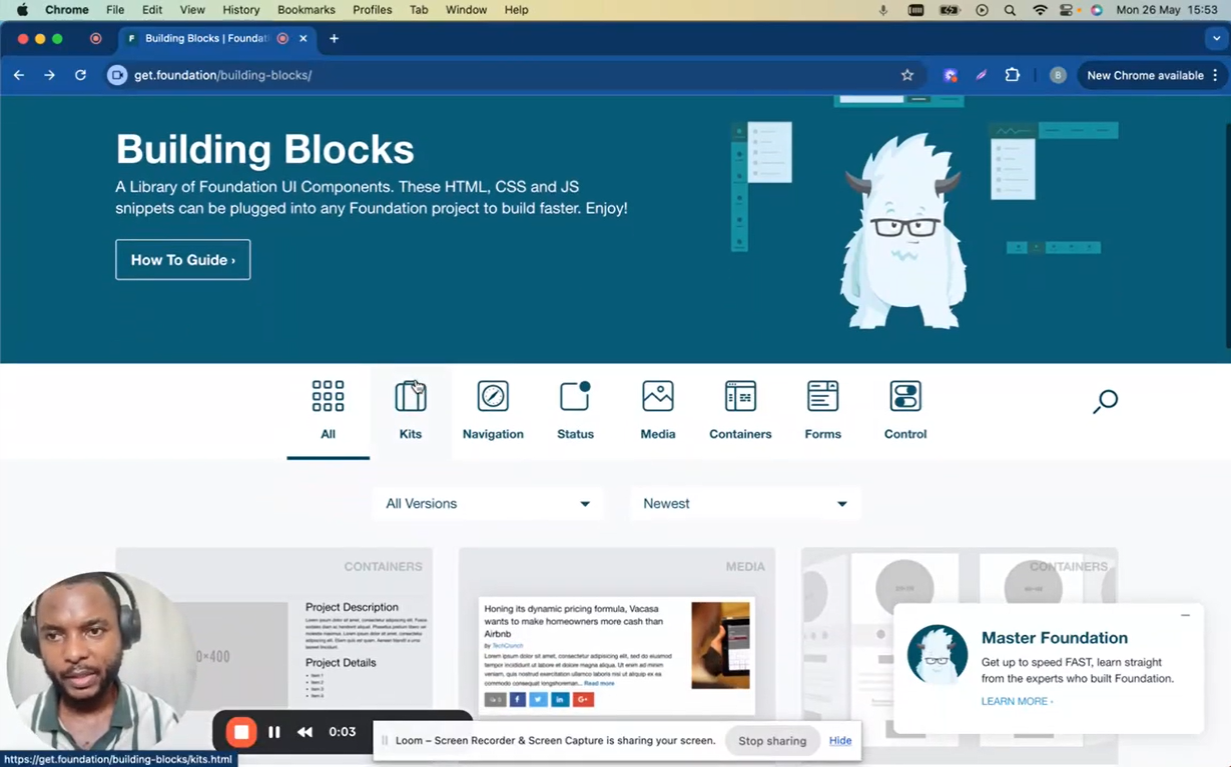This screenshot has width=1231, height=767.
Task: Open the Forms category
Action: [823, 411]
